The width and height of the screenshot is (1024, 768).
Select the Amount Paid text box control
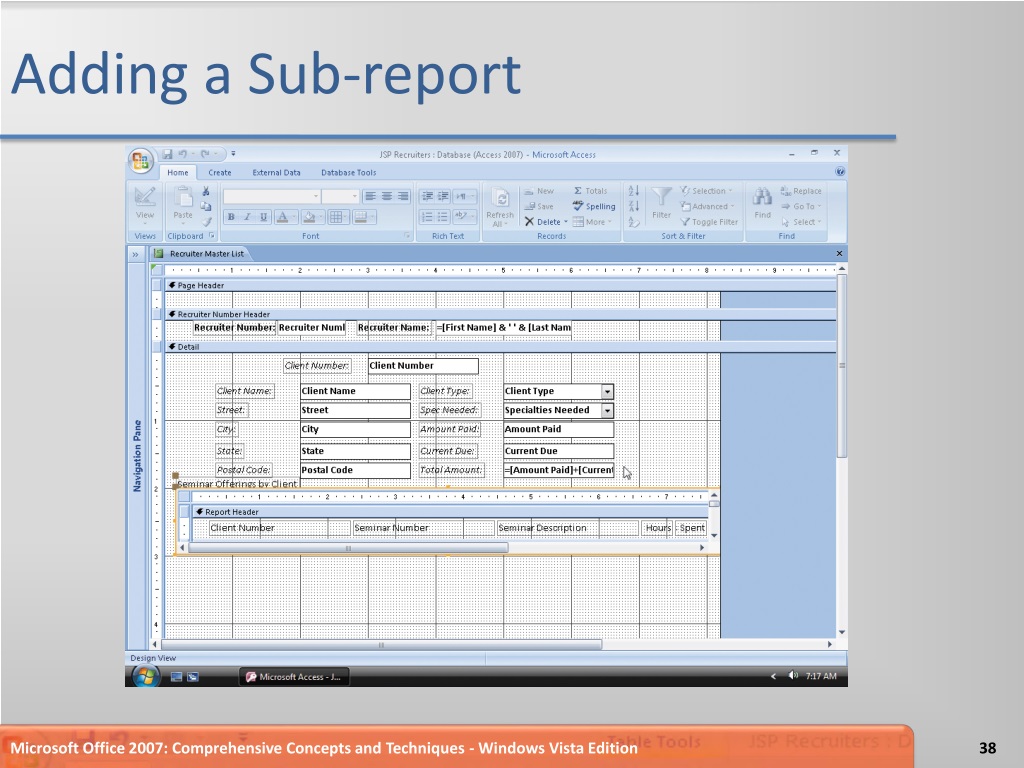pyautogui.click(x=558, y=429)
